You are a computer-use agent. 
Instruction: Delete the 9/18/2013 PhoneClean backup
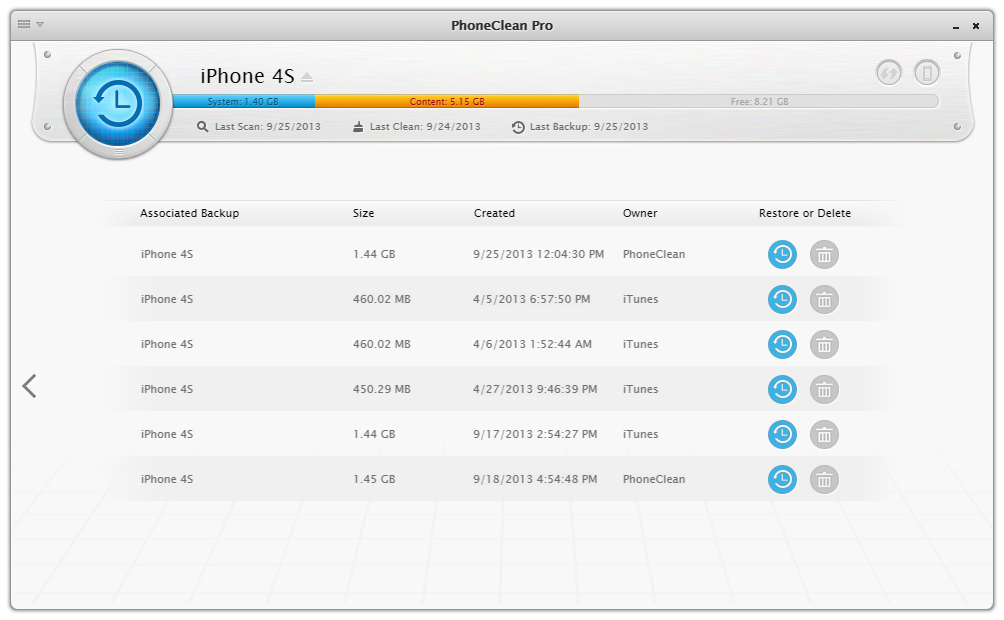(824, 479)
